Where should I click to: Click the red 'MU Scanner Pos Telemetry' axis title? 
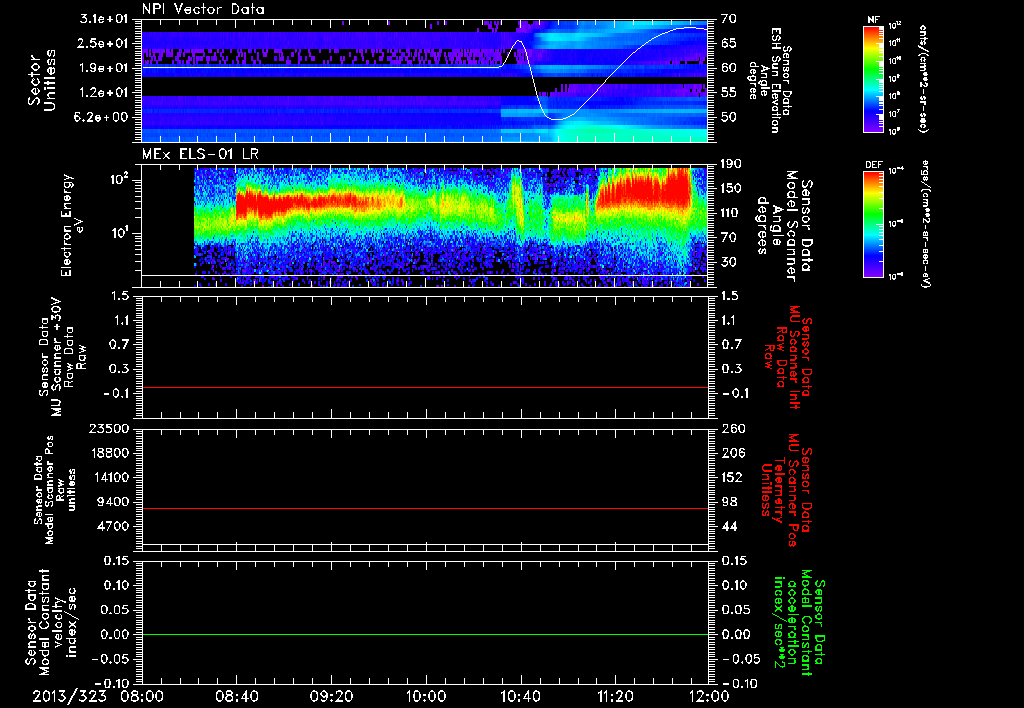tap(786, 489)
